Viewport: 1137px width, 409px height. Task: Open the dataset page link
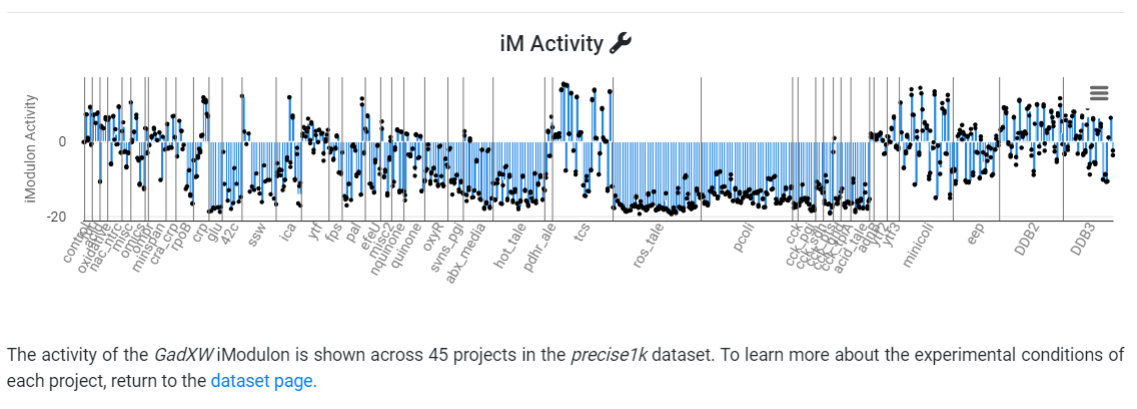pos(263,381)
